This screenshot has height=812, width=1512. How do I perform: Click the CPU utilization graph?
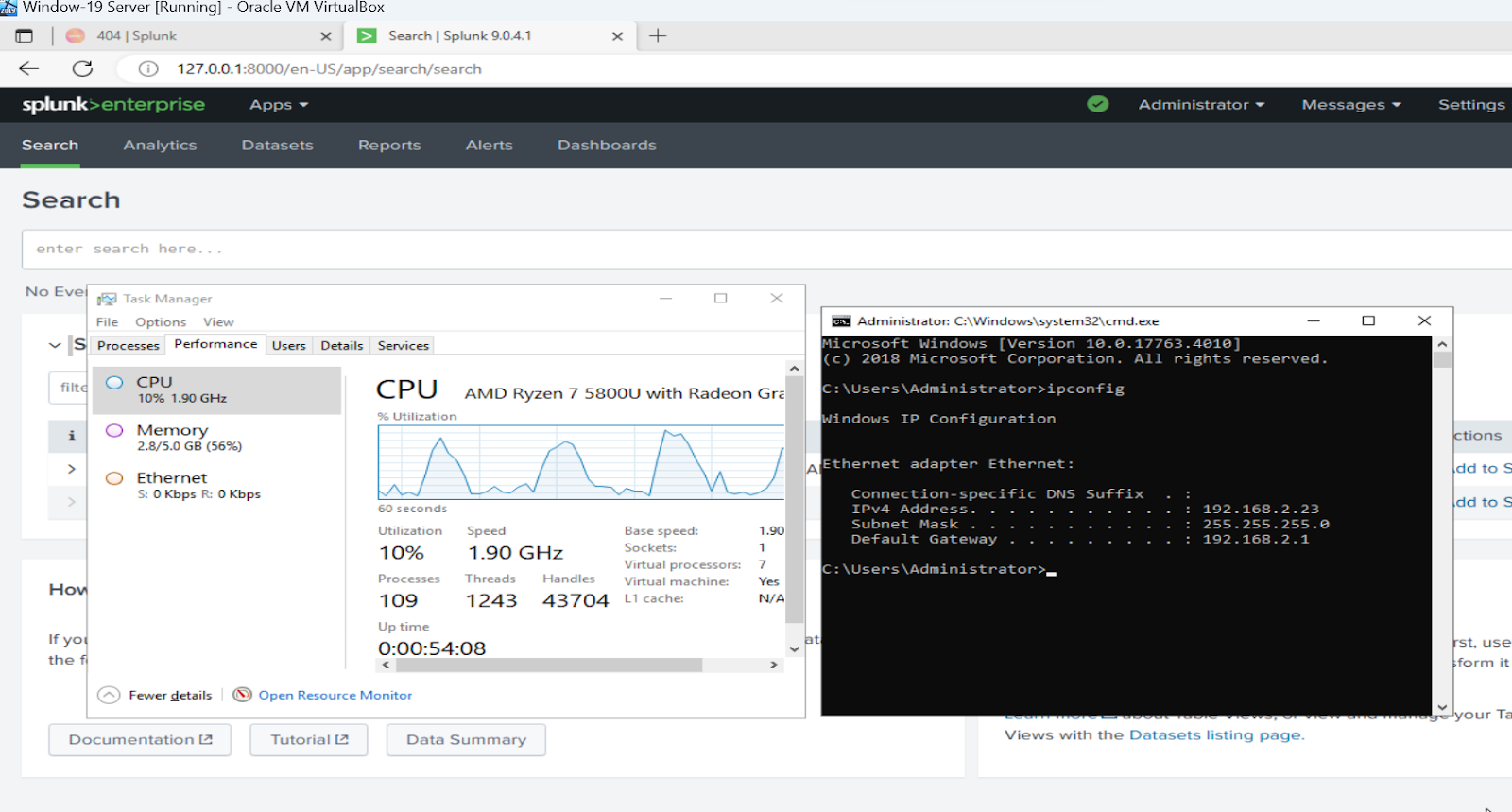point(581,462)
